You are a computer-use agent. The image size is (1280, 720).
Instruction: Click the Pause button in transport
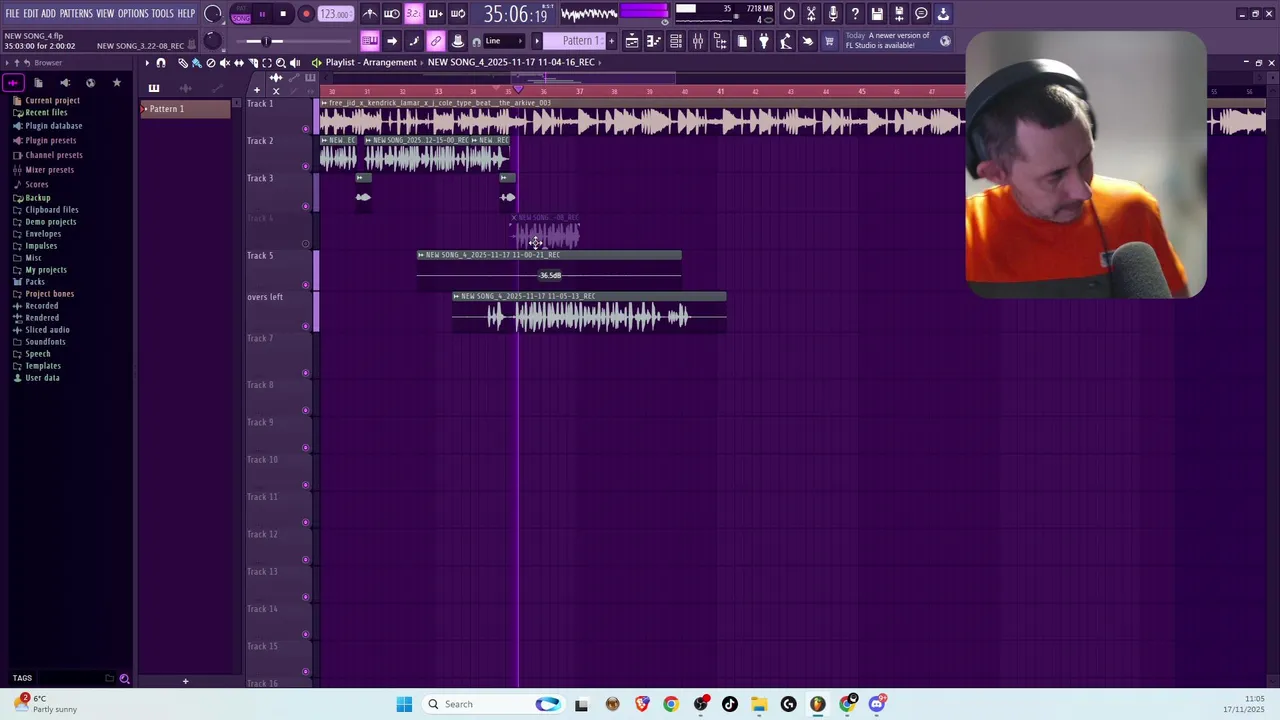[x=262, y=14]
